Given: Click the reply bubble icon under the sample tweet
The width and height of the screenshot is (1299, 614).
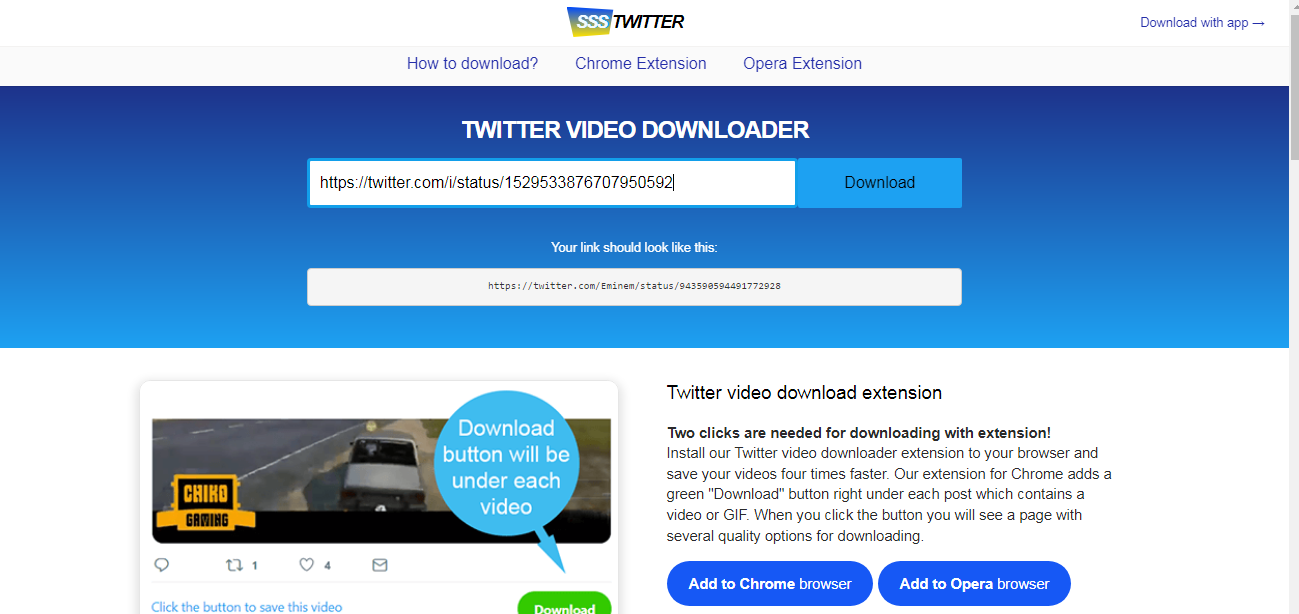Looking at the screenshot, I should point(162,565).
